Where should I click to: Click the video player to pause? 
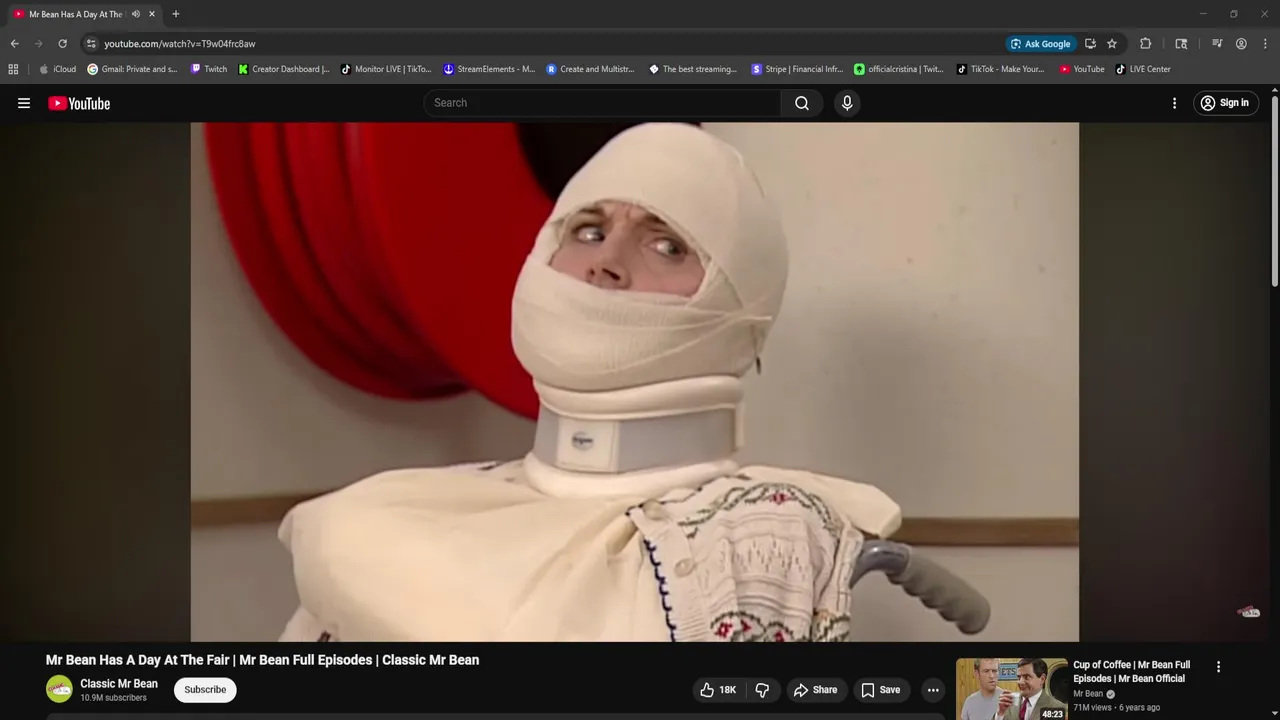[x=634, y=382]
